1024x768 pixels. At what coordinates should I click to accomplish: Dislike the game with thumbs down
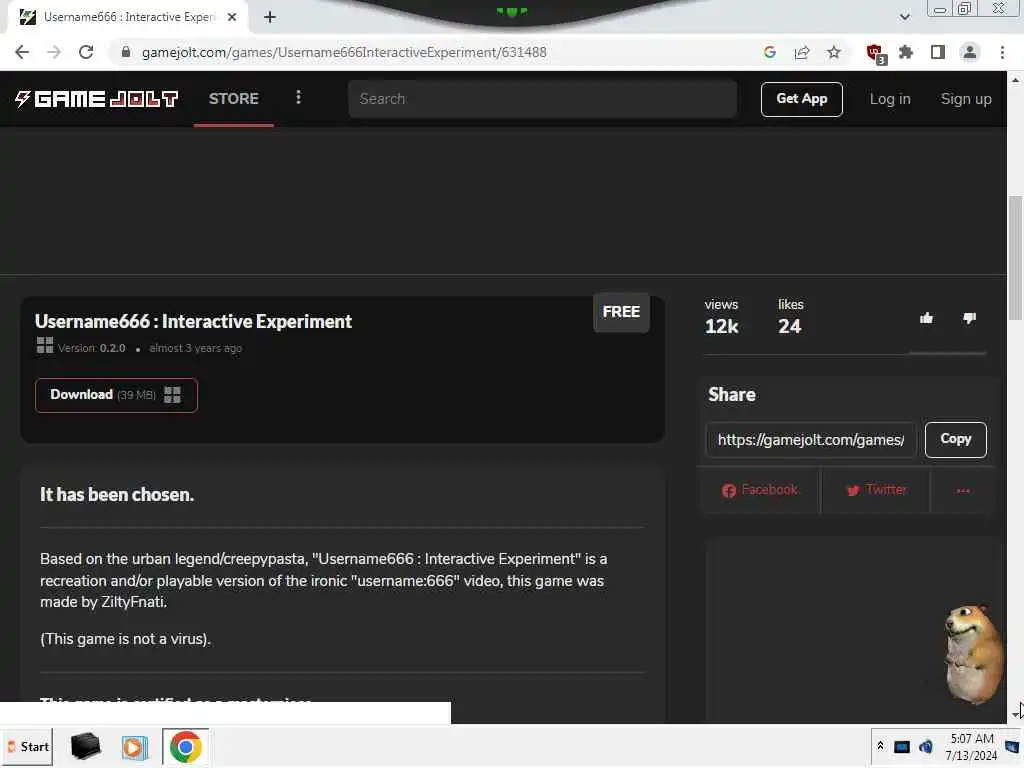(x=969, y=318)
